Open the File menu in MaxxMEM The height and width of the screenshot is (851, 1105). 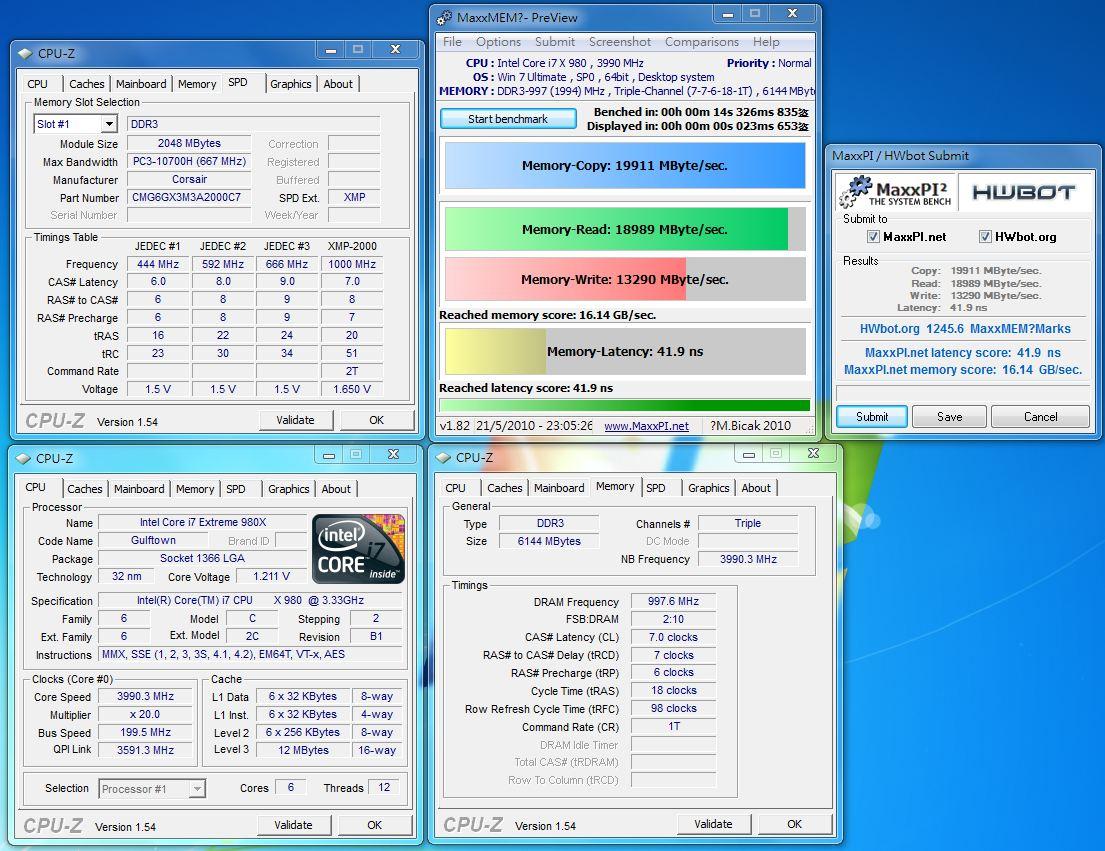click(x=452, y=42)
